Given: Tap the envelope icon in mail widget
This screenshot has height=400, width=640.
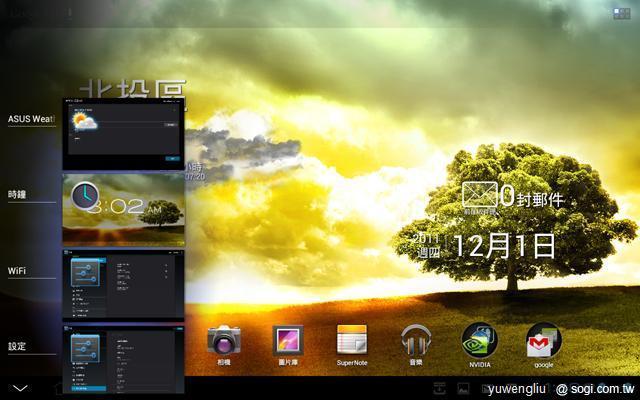Looking at the screenshot, I should [x=480, y=195].
